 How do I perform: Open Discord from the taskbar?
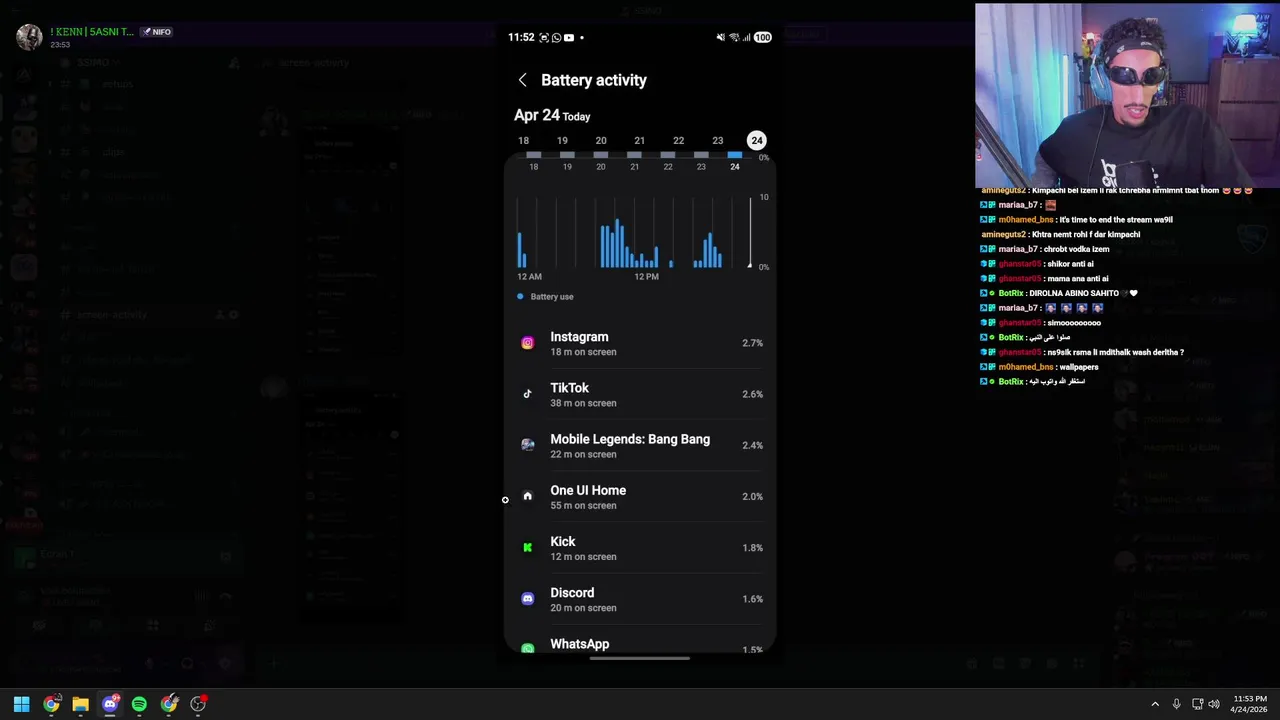click(x=110, y=704)
